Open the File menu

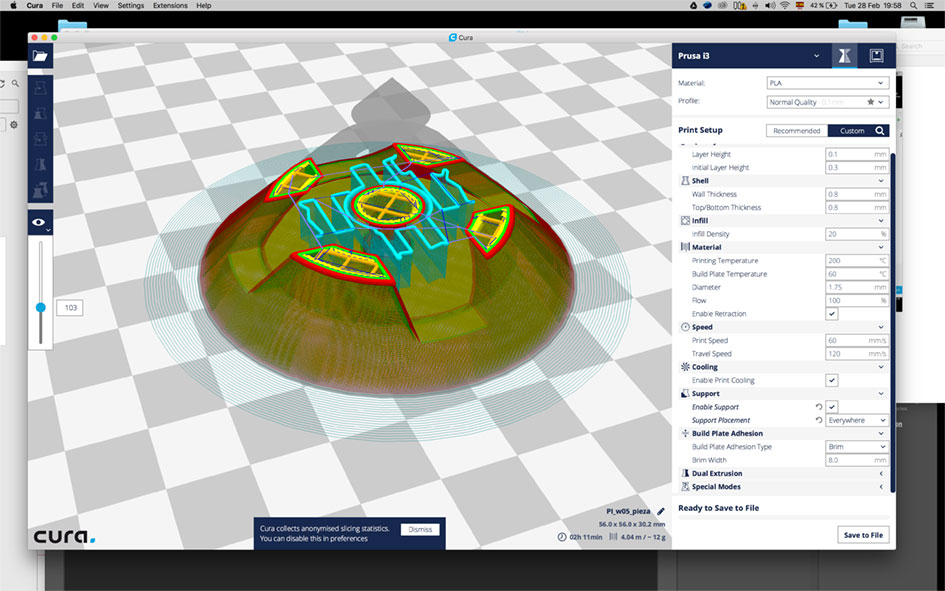(x=57, y=5)
